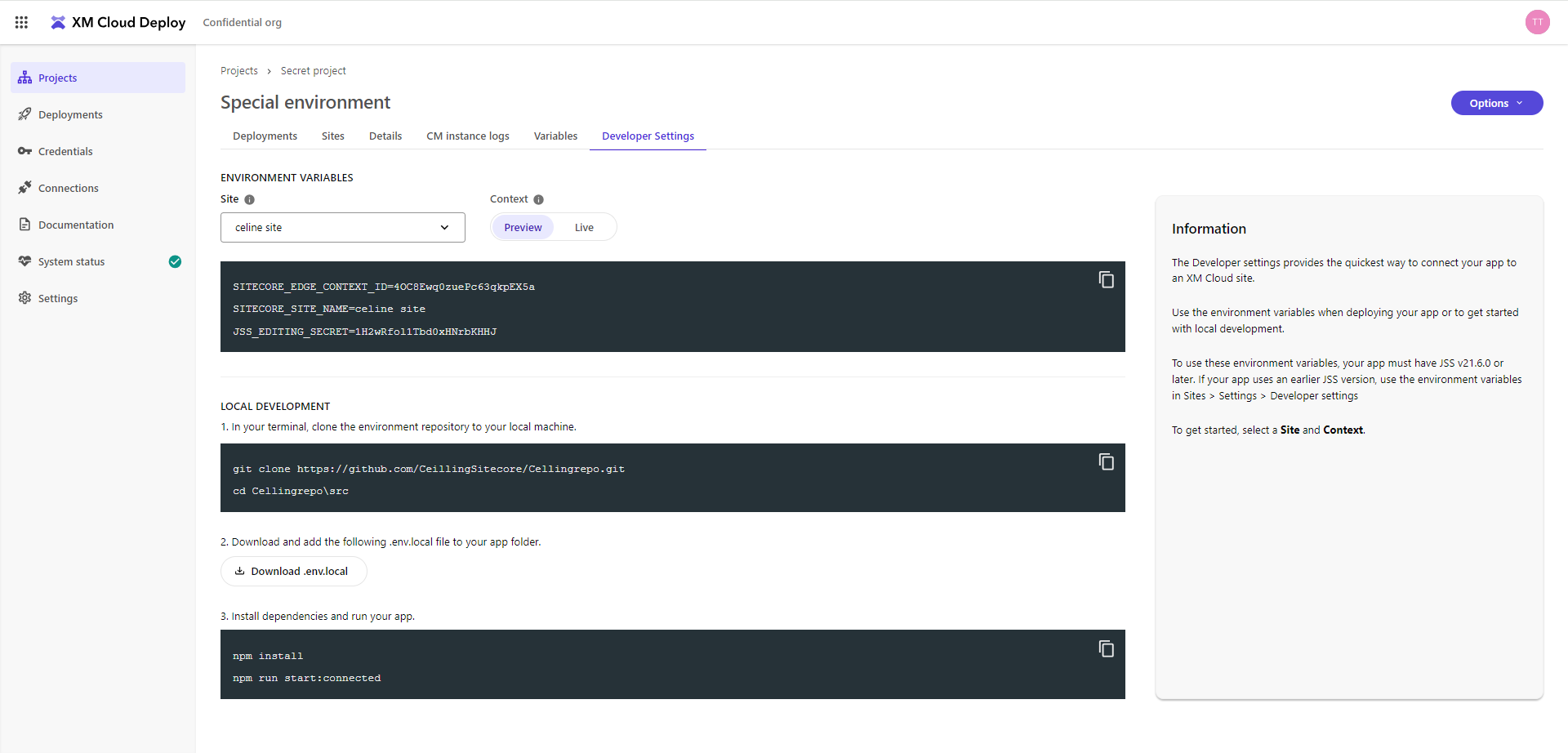Click the System status green check icon
This screenshot has height=753, width=1568.
tap(175, 261)
